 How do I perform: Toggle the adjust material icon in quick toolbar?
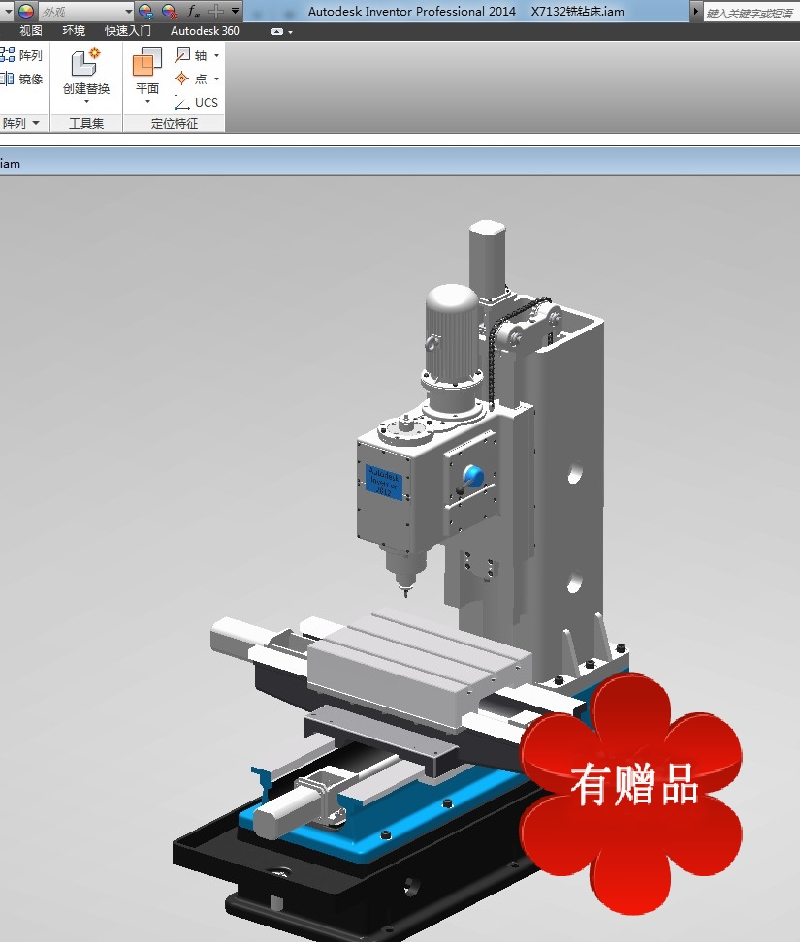[x=144, y=12]
